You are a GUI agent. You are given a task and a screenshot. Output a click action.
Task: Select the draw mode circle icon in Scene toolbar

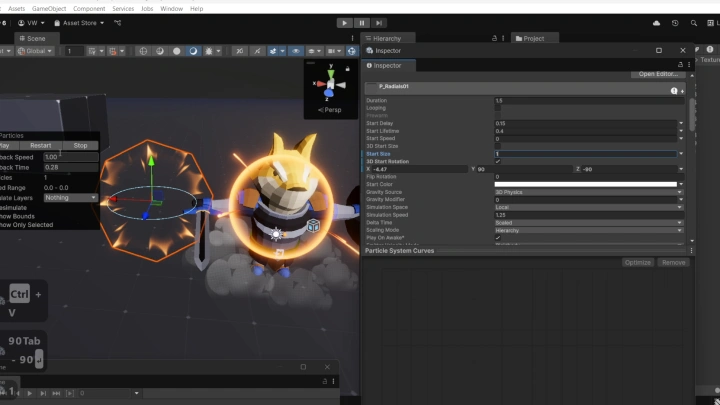click(x=160, y=51)
